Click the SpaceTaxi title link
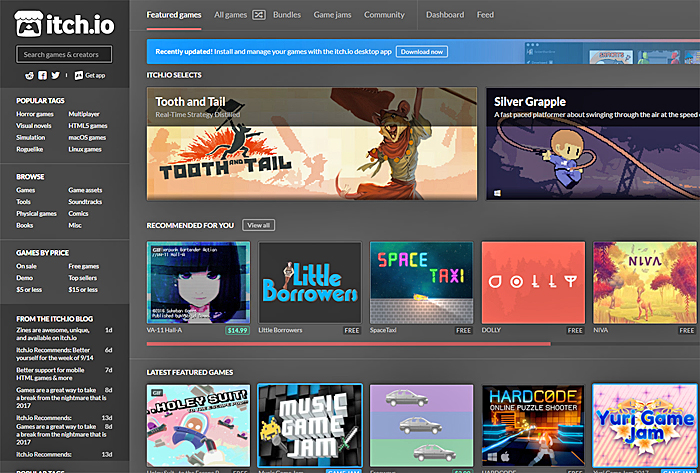Viewport: 700px width, 473px height. click(x=383, y=330)
